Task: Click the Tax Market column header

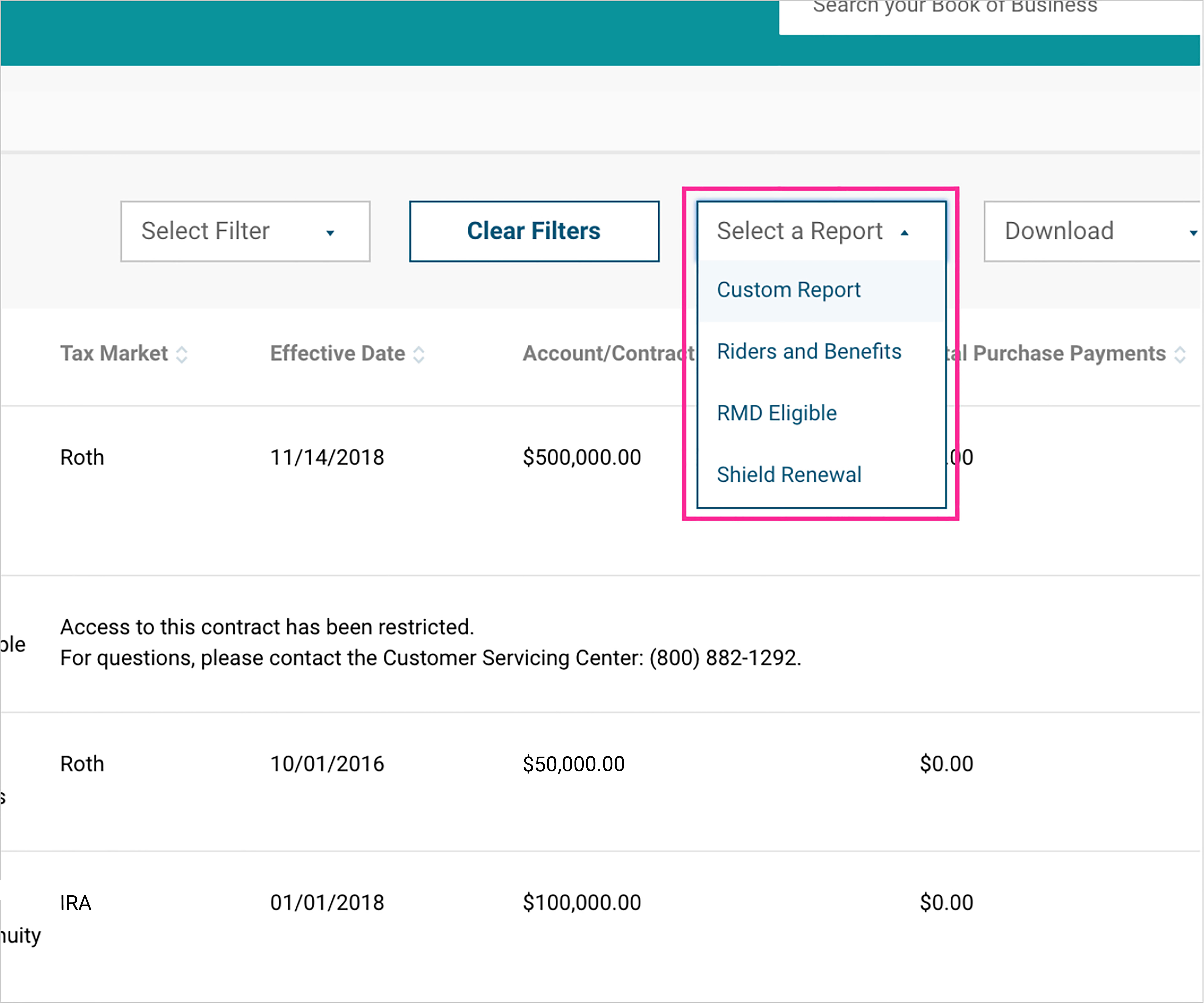Action: (x=114, y=353)
